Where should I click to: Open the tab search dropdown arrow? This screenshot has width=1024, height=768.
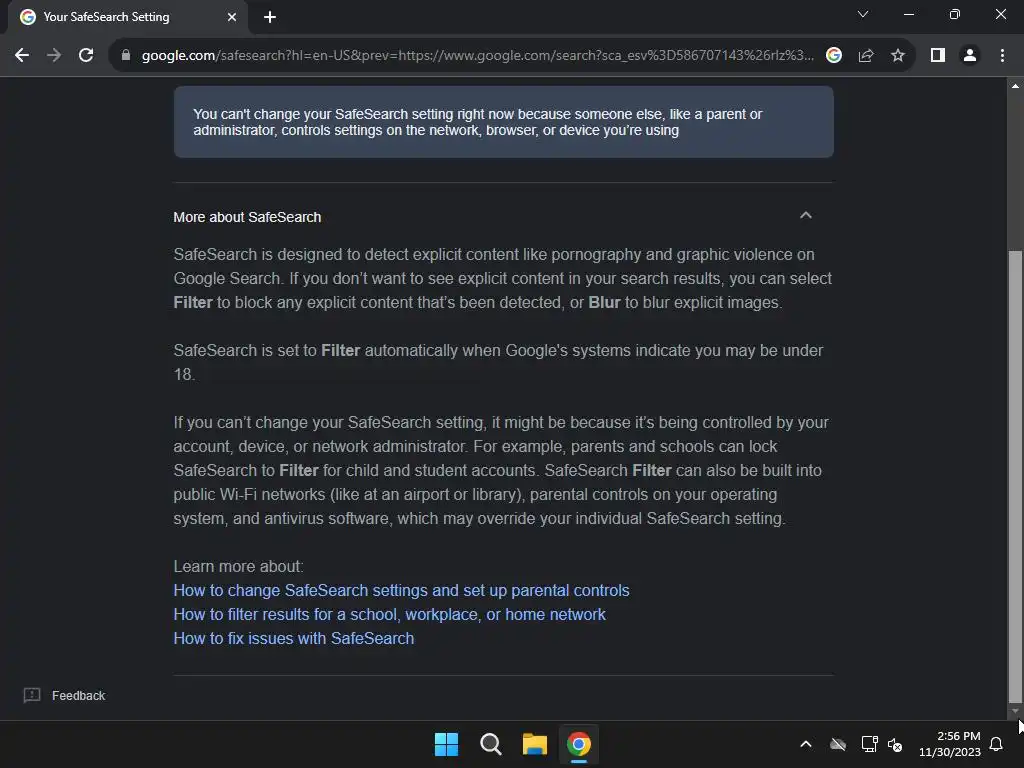863,14
